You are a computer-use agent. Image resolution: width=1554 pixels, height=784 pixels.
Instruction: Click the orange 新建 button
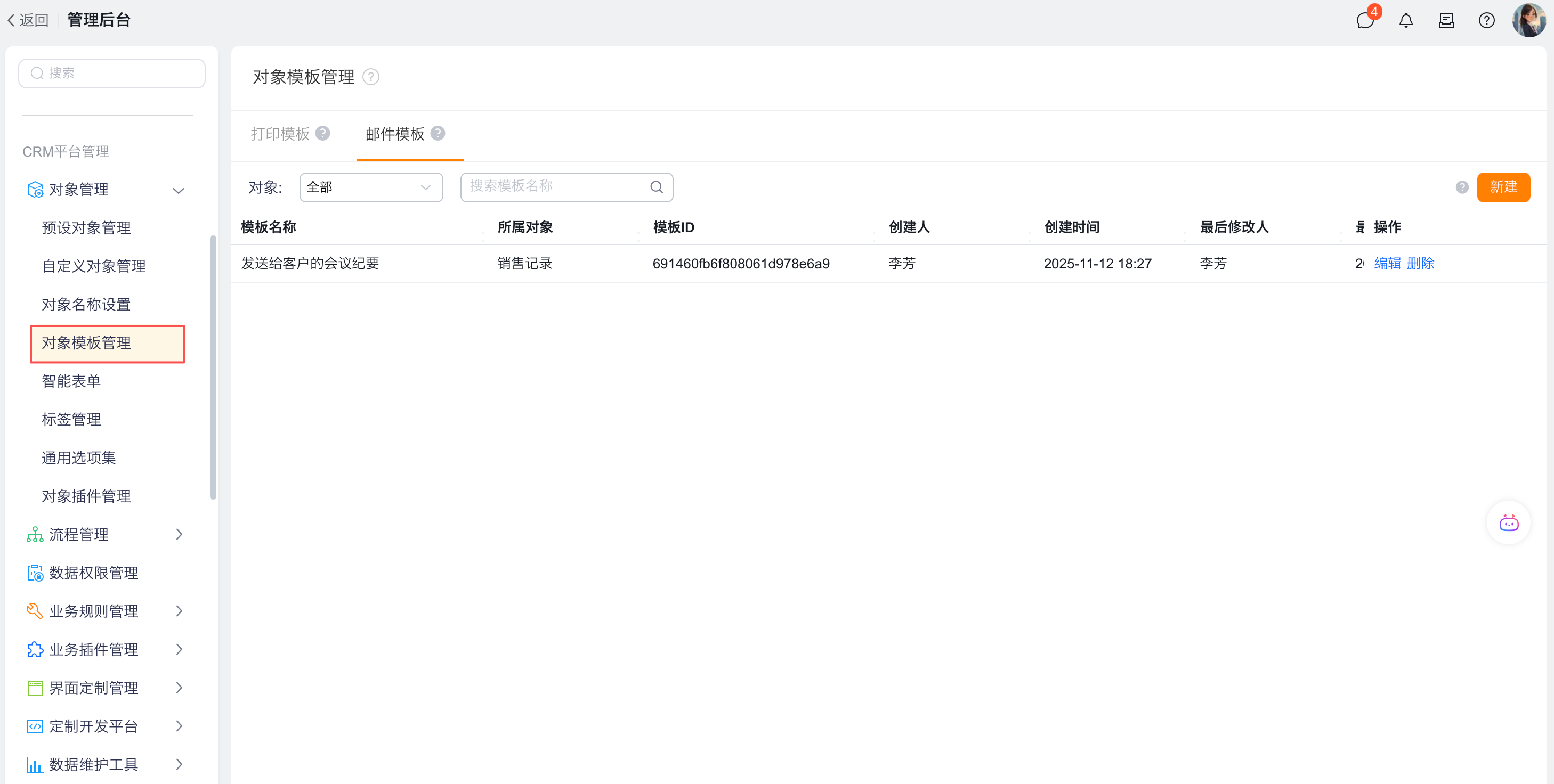click(x=1503, y=187)
